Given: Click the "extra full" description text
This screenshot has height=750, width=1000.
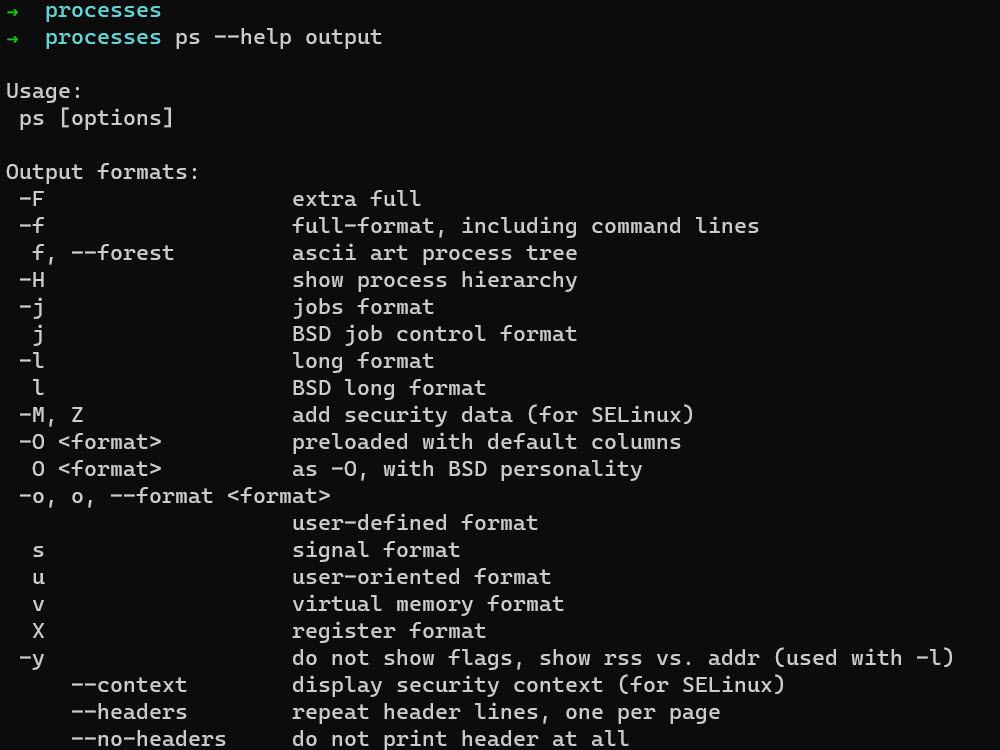Looking at the screenshot, I should 356,199.
